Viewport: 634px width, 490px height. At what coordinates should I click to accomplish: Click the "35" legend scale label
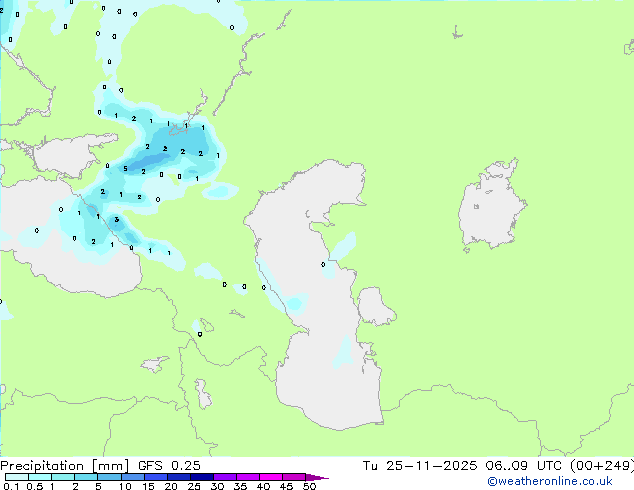[240, 486]
